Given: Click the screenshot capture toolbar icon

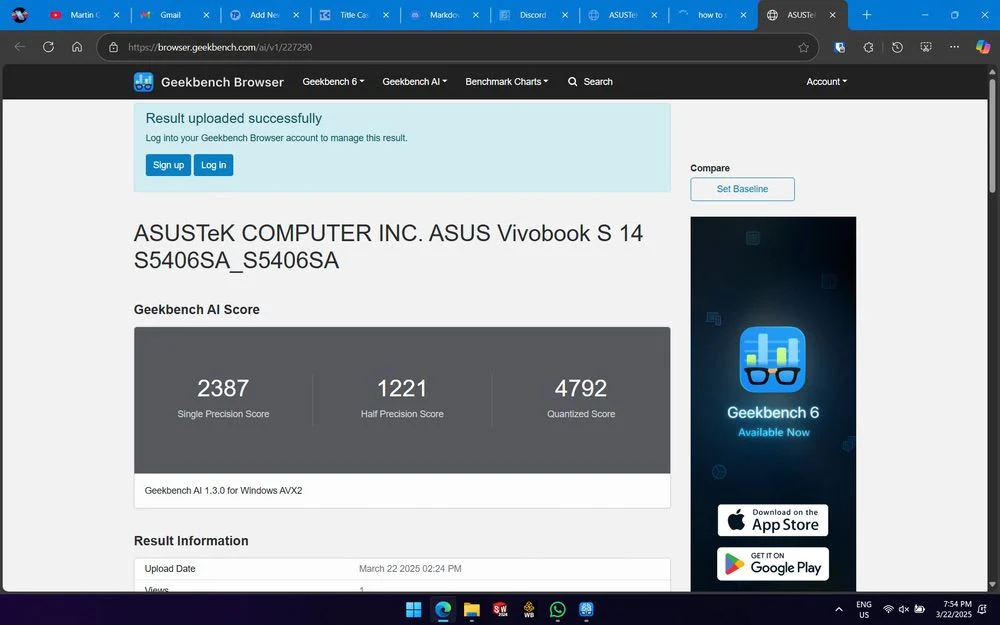Looking at the screenshot, I should 926,47.
